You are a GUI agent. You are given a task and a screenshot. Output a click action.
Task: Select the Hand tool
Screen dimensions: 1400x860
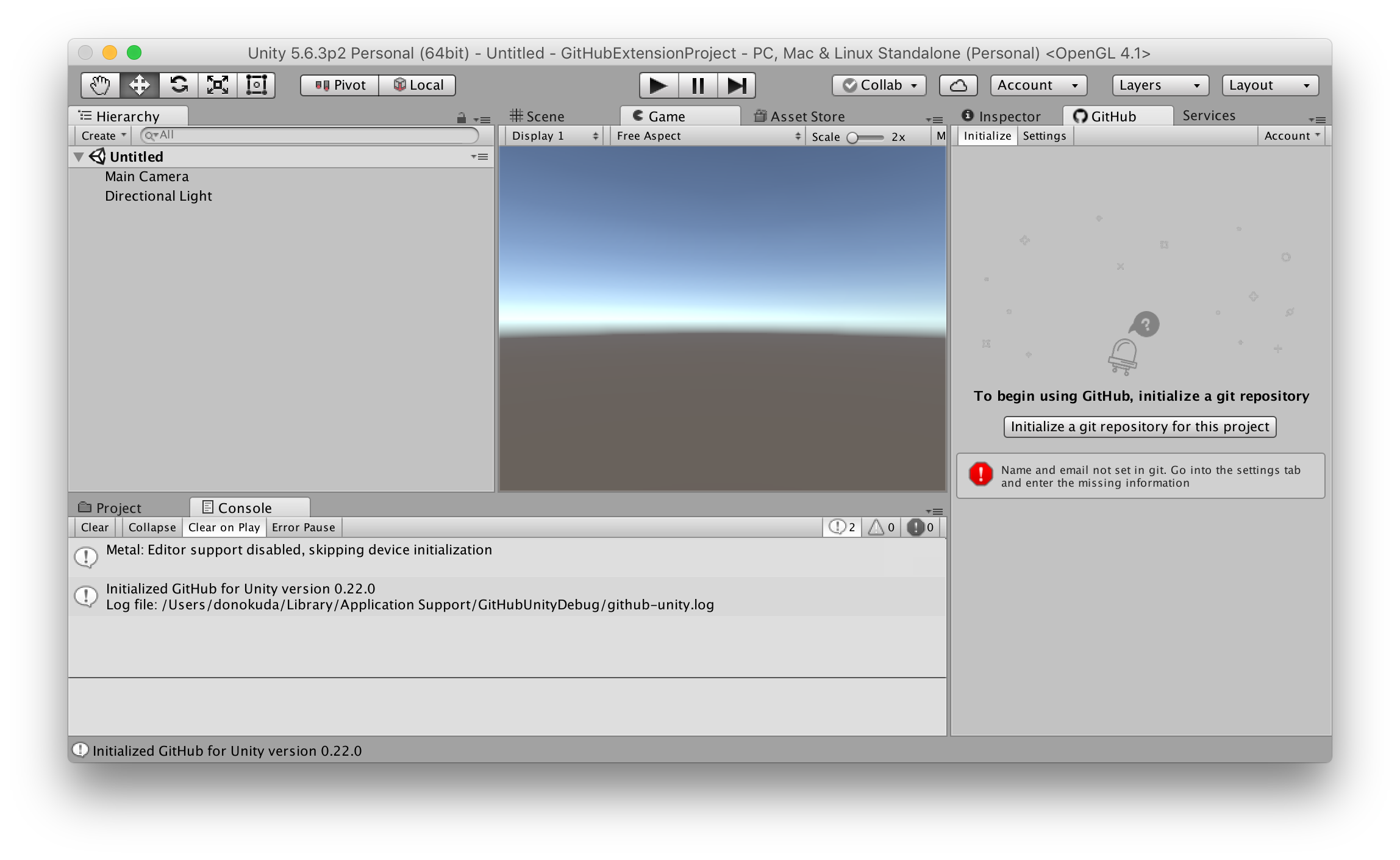(100, 85)
